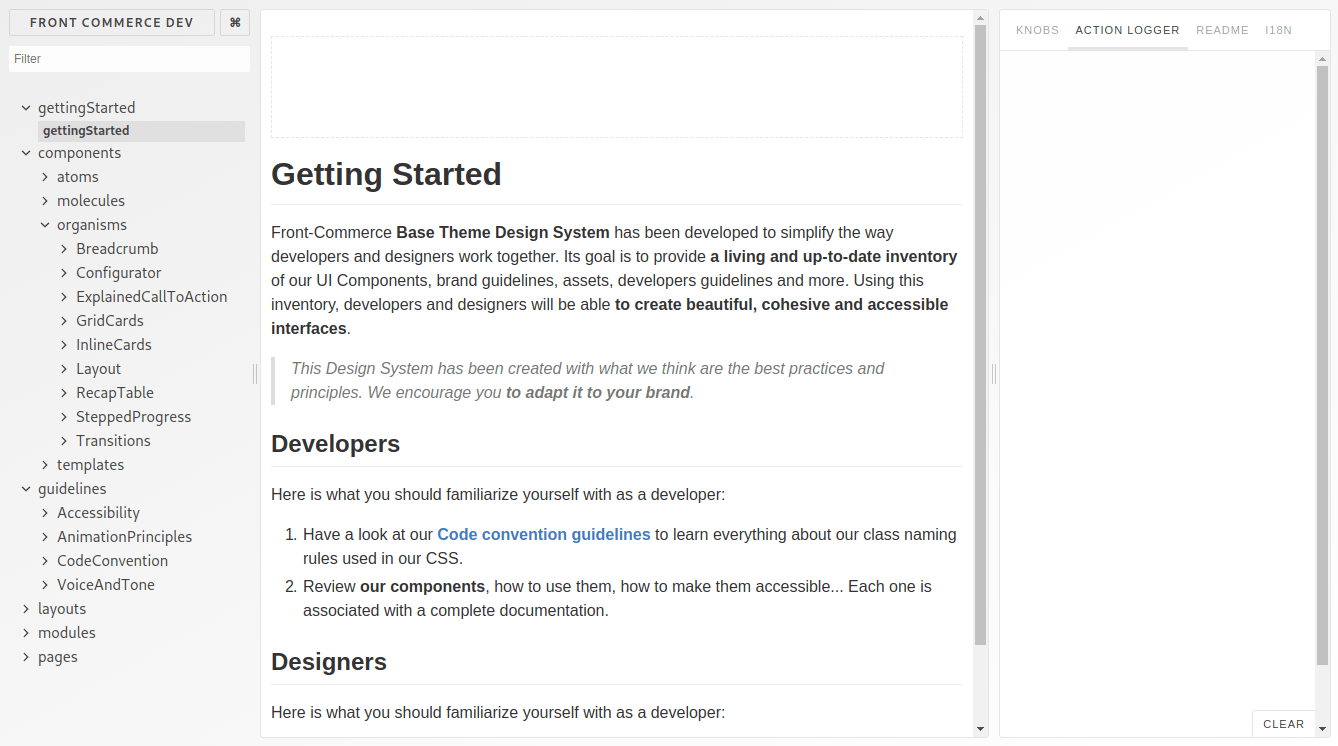Collapse the organisms folder chevron
This screenshot has width=1338, height=746.
(x=45, y=225)
